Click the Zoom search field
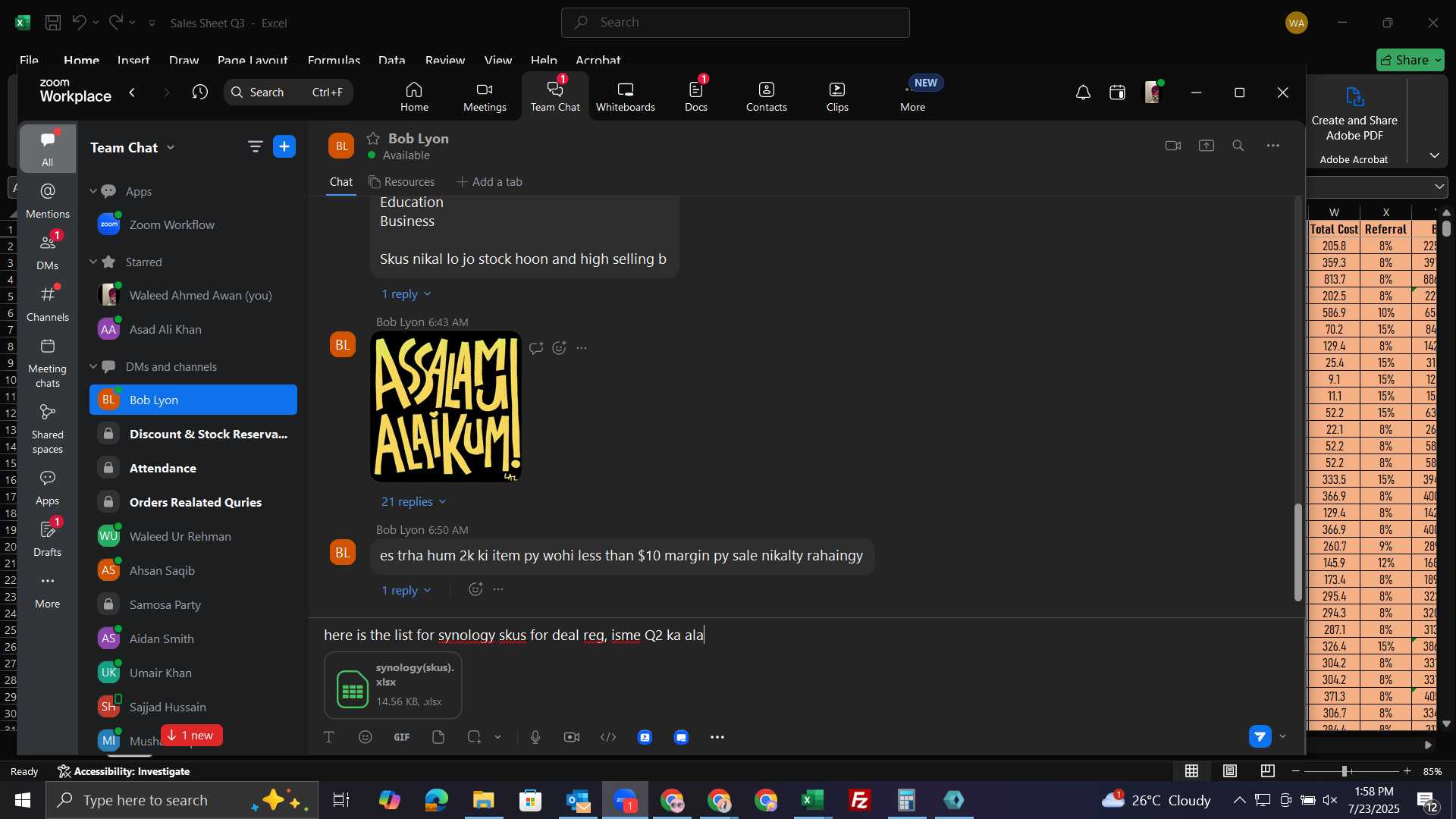Image resolution: width=1456 pixels, height=819 pixels. point(288,93)
